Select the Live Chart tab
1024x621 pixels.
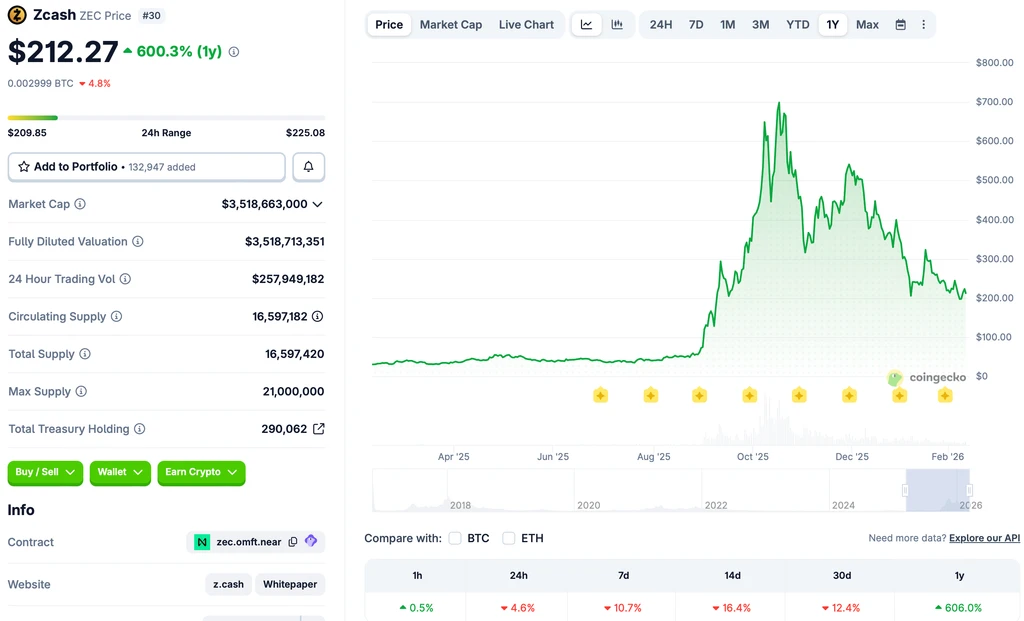tap(526, 25)
